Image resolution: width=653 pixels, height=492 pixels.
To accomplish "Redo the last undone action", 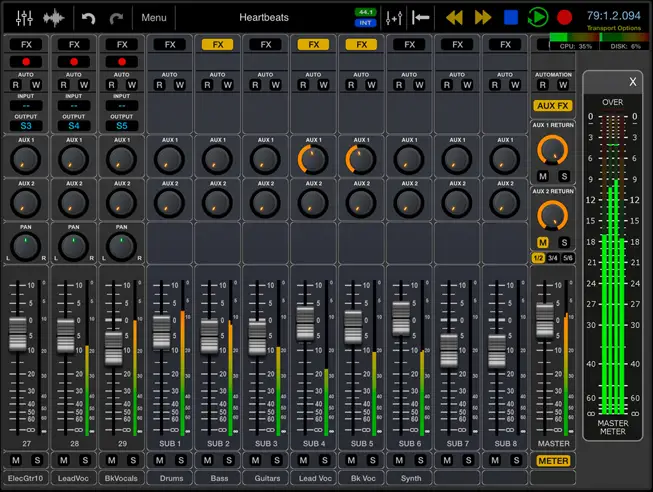I will click(x=116, y=18).
